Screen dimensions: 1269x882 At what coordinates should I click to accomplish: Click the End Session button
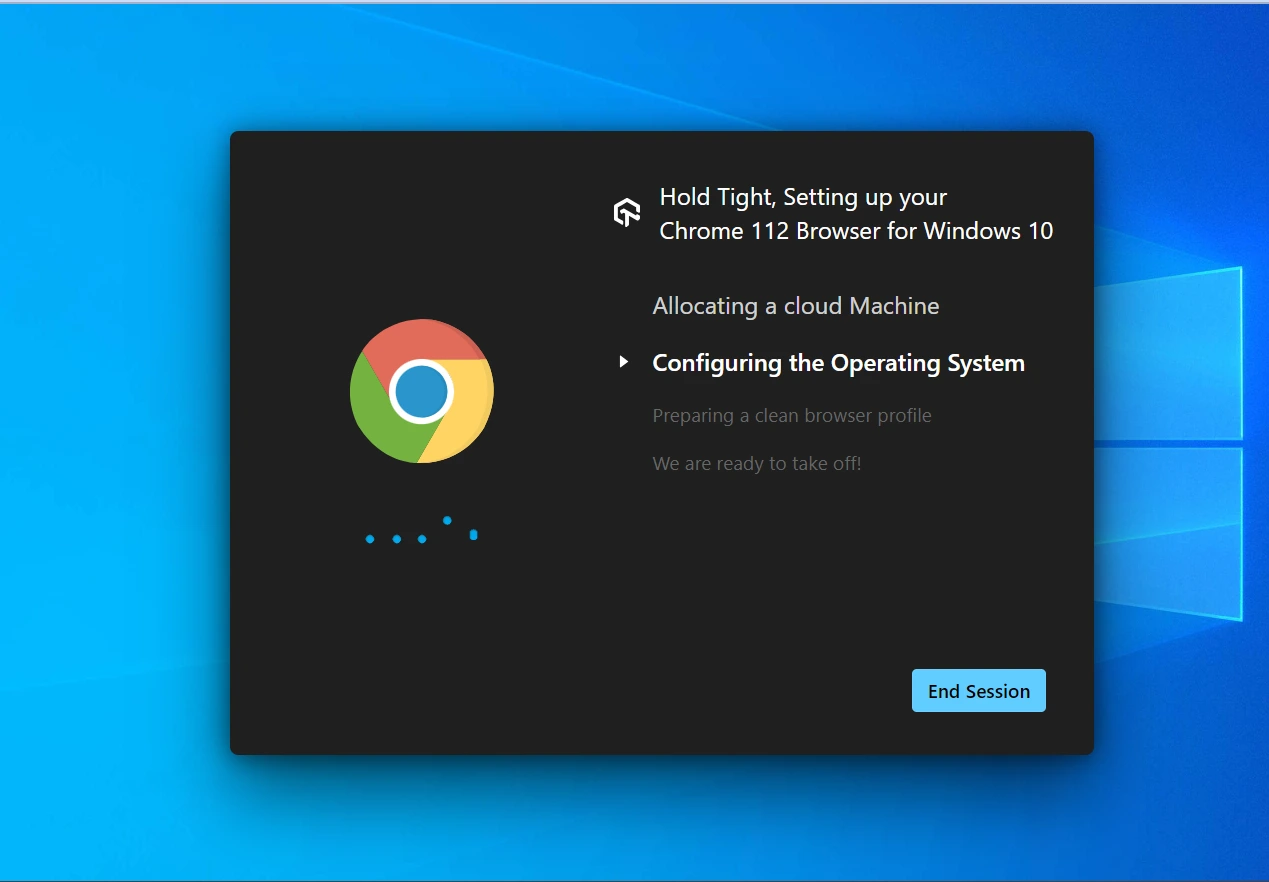(x=978, y=691)
